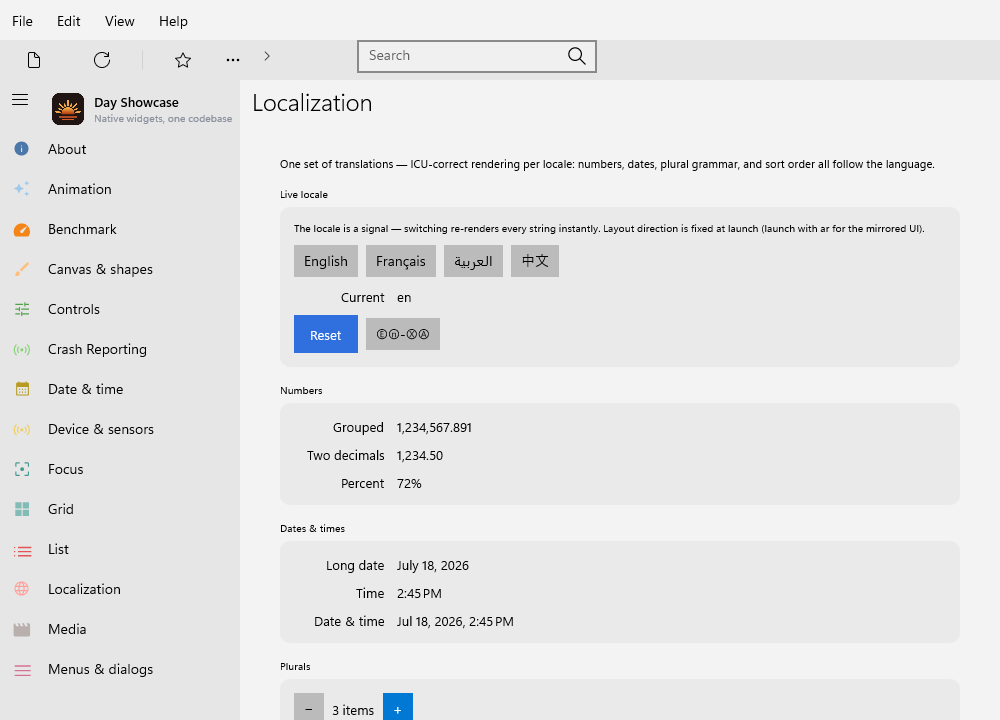Switch locale to Chinese (中文)
Screen dimensions: 1000x720
[534, 261]
